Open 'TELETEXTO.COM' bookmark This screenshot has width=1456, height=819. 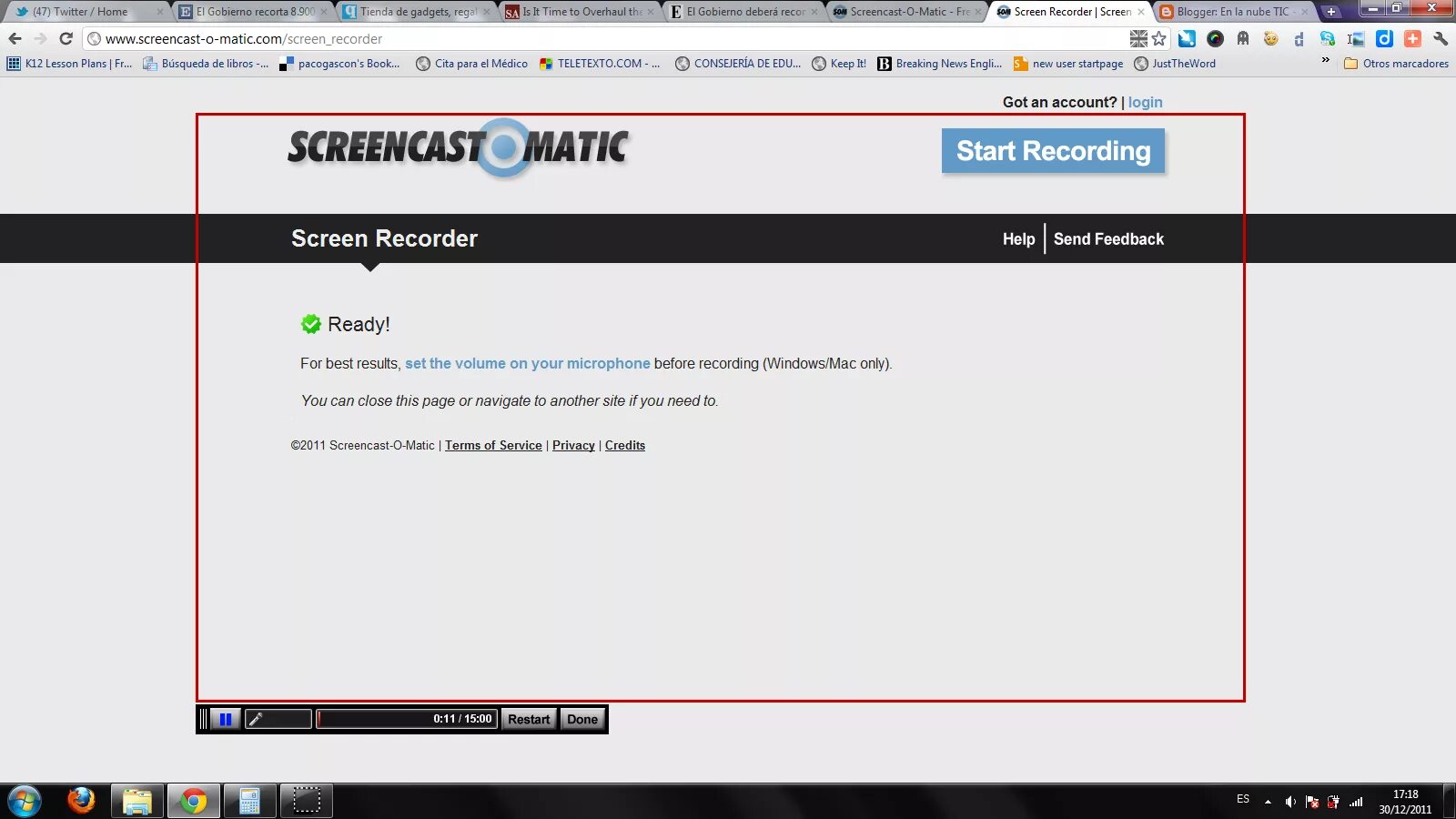coord(601,64)
